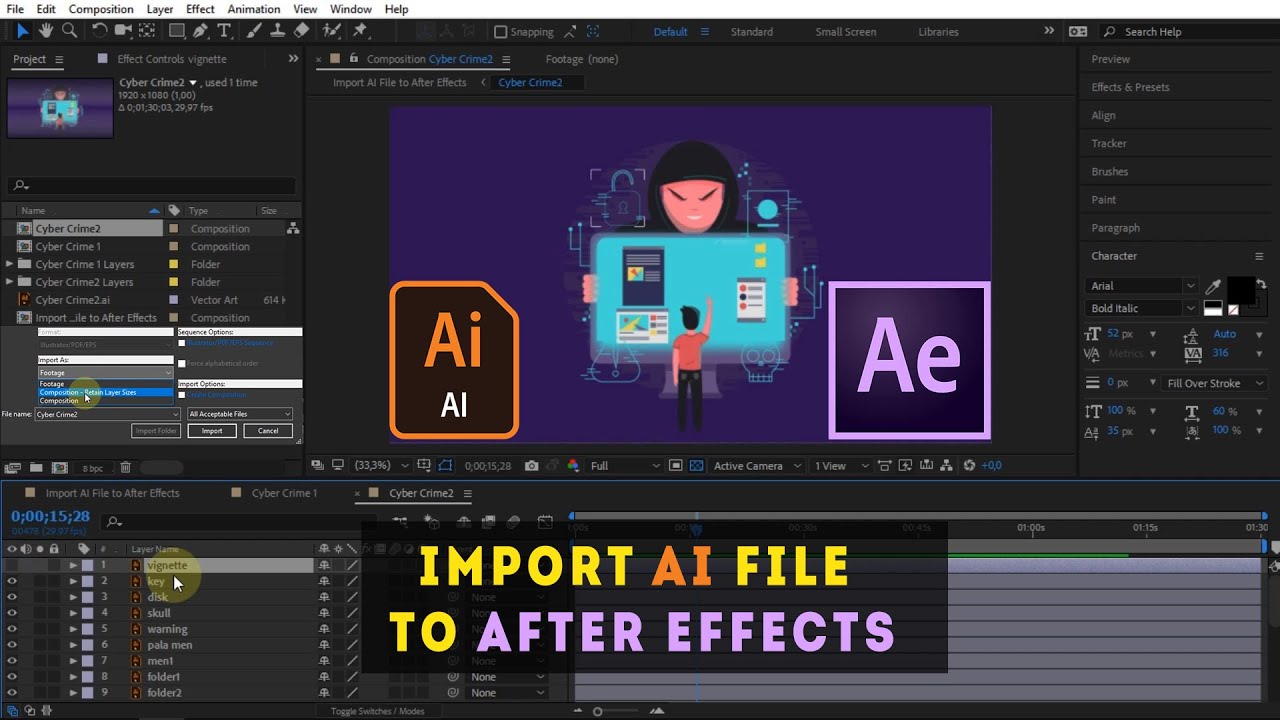This screenshot has width=1280, height=720.
Task: Open the Animation menu
Action: (254, 9)
